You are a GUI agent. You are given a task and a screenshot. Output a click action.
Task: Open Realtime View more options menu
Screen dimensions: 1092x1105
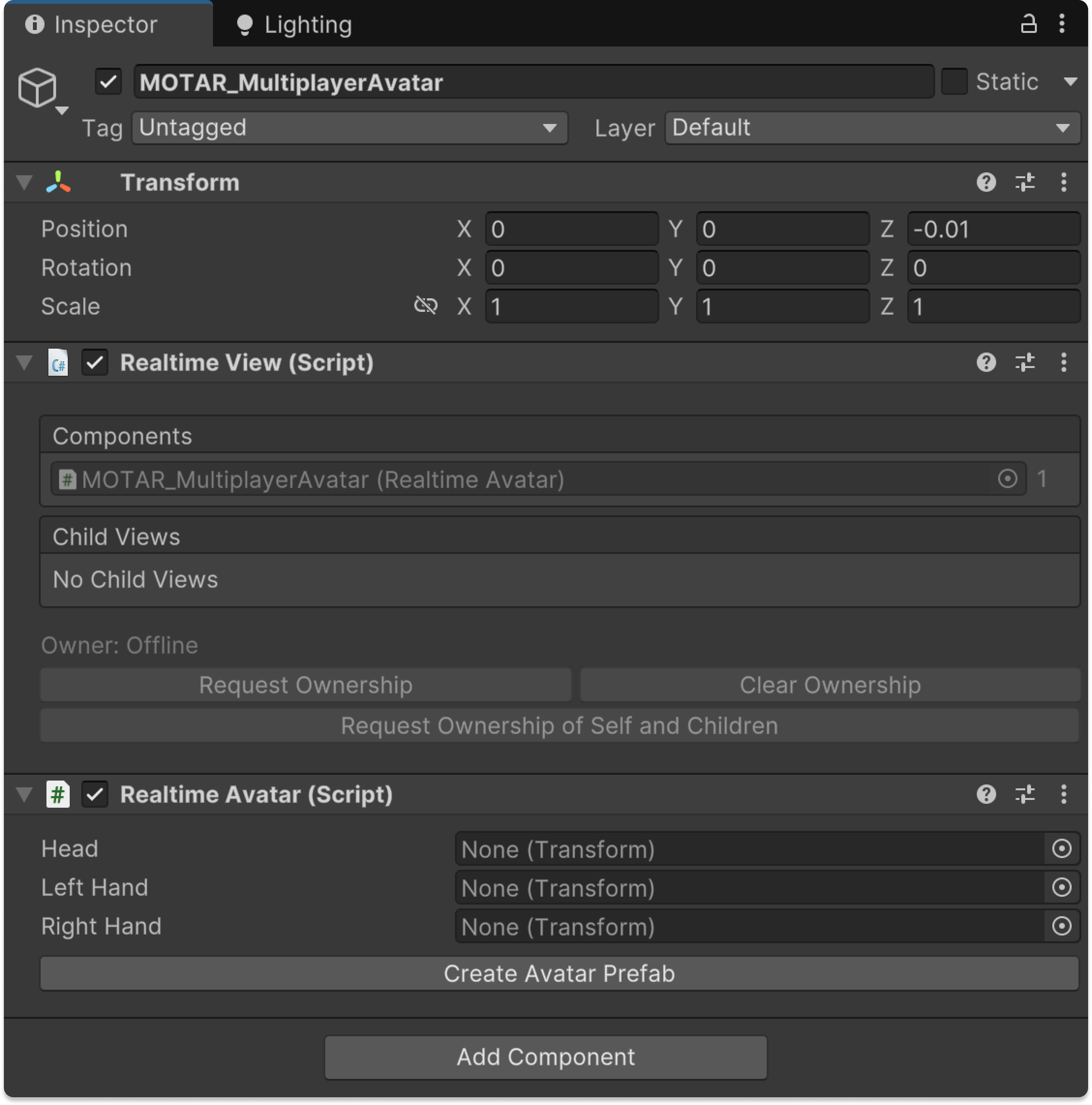pyautogui.click(x=1063, y=362)
